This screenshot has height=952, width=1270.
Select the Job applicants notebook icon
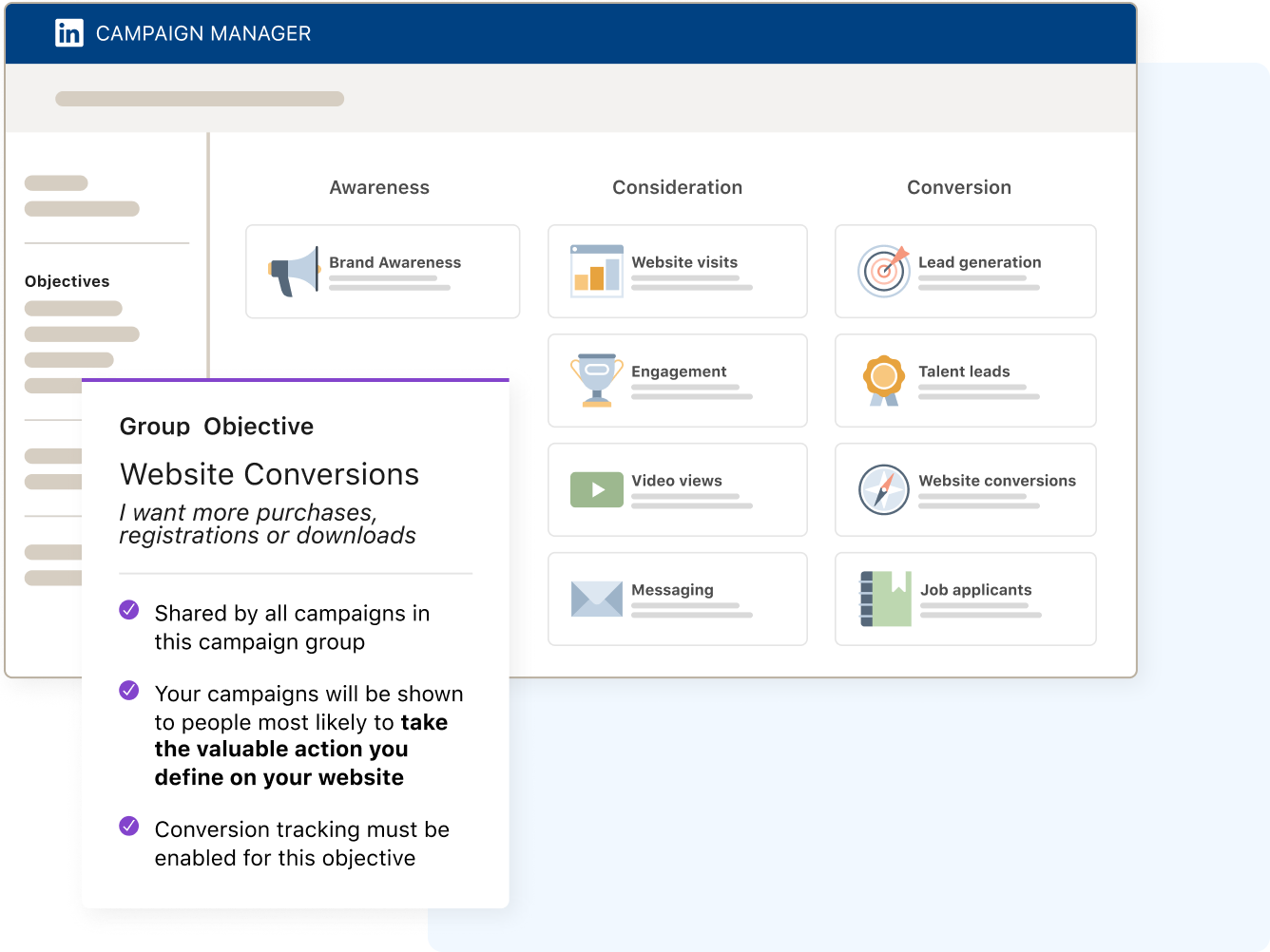[885, 599]
